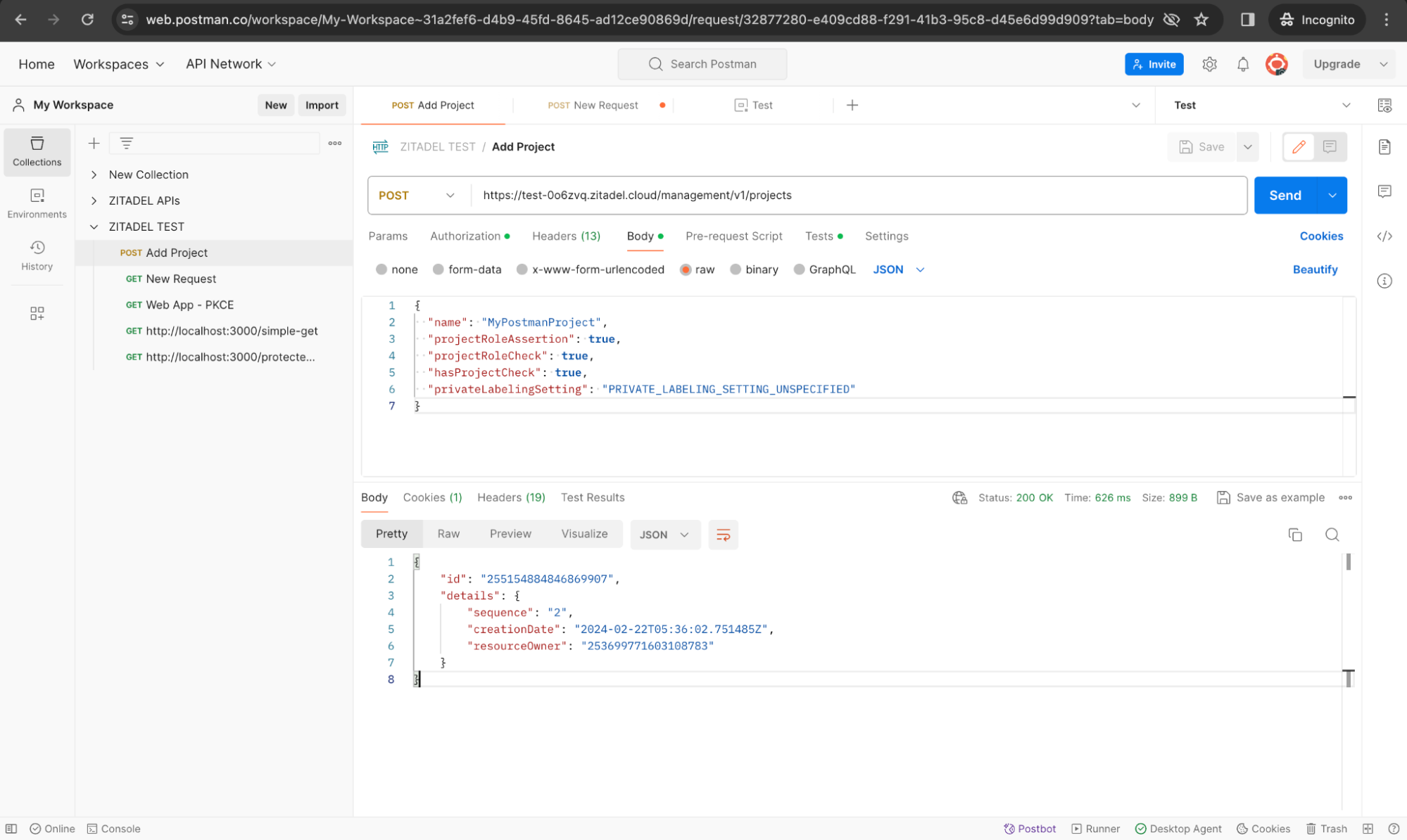Image resolution: width=1407 pixels, height=840 pixels.
Task: Click the Search Postman field
Action: [702, 64]
